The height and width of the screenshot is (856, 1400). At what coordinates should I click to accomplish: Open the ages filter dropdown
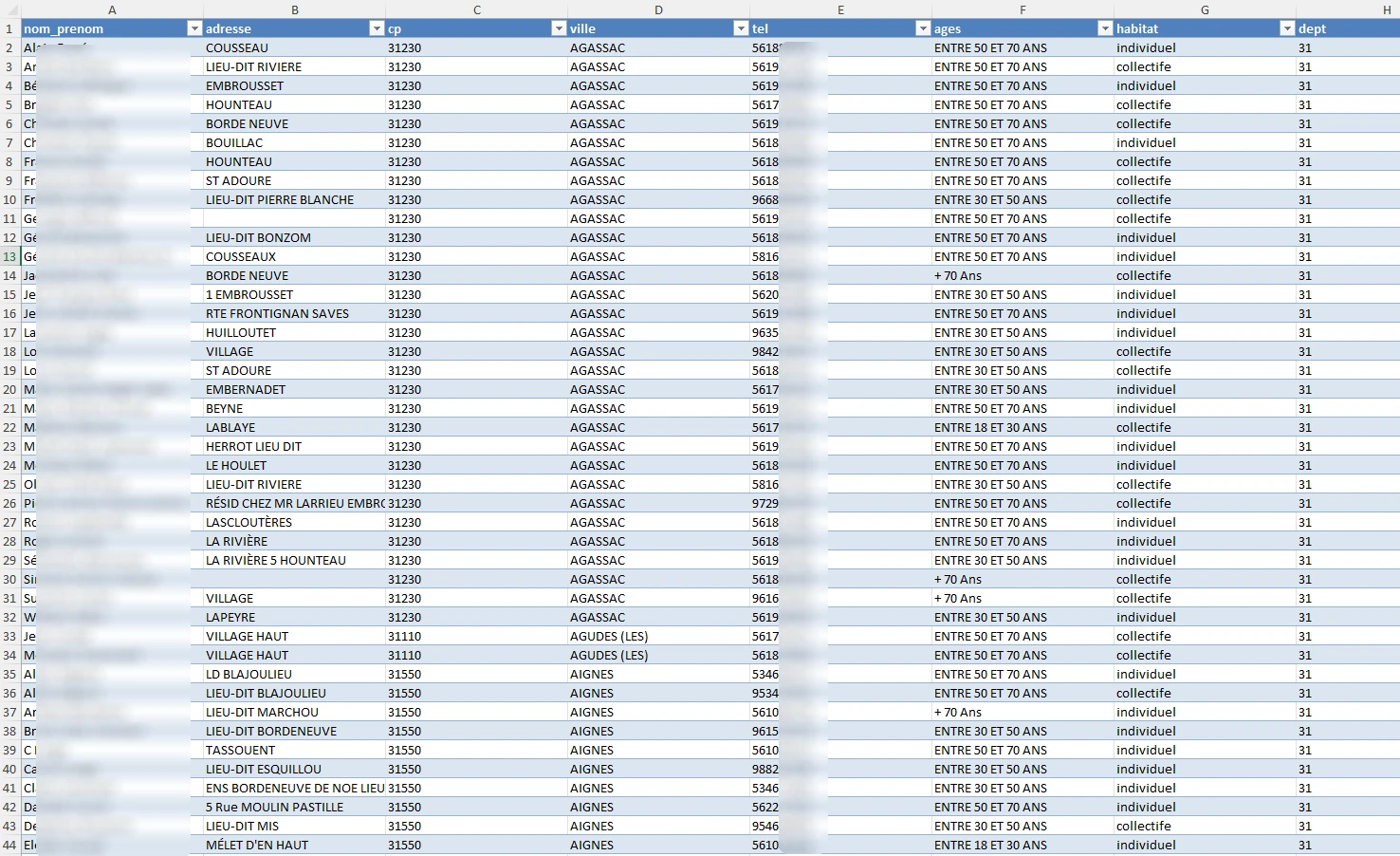pyautogui.click(x=1105, y=28)
